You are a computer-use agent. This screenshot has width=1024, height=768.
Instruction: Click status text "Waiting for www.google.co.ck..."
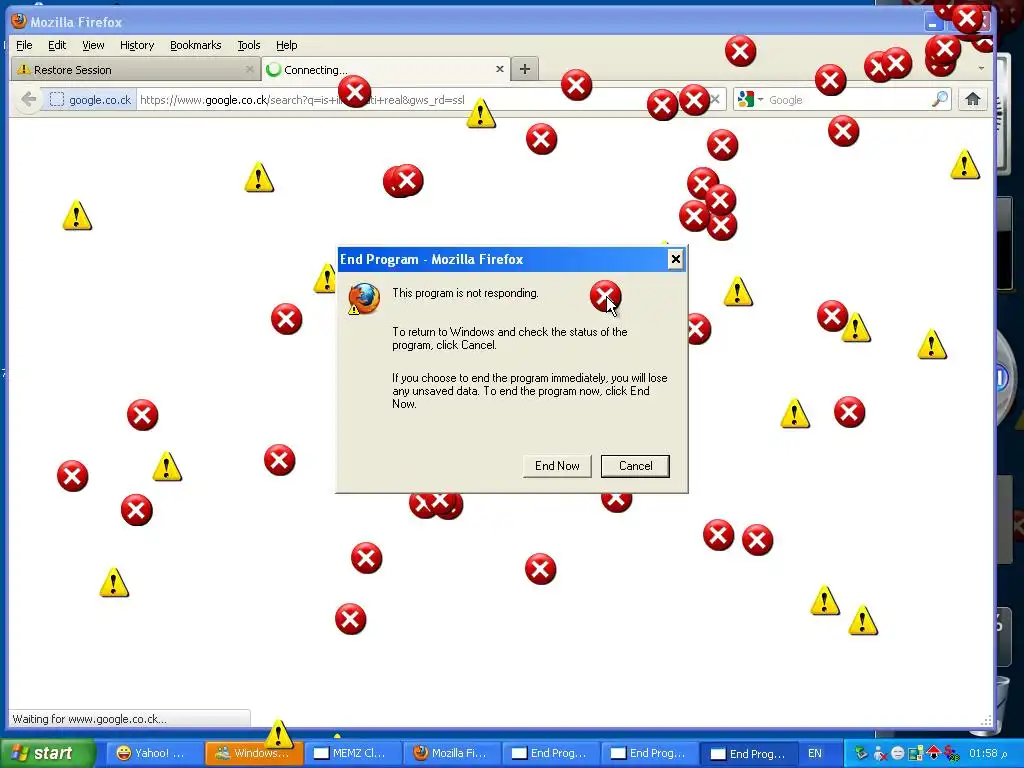coord(89,719)
